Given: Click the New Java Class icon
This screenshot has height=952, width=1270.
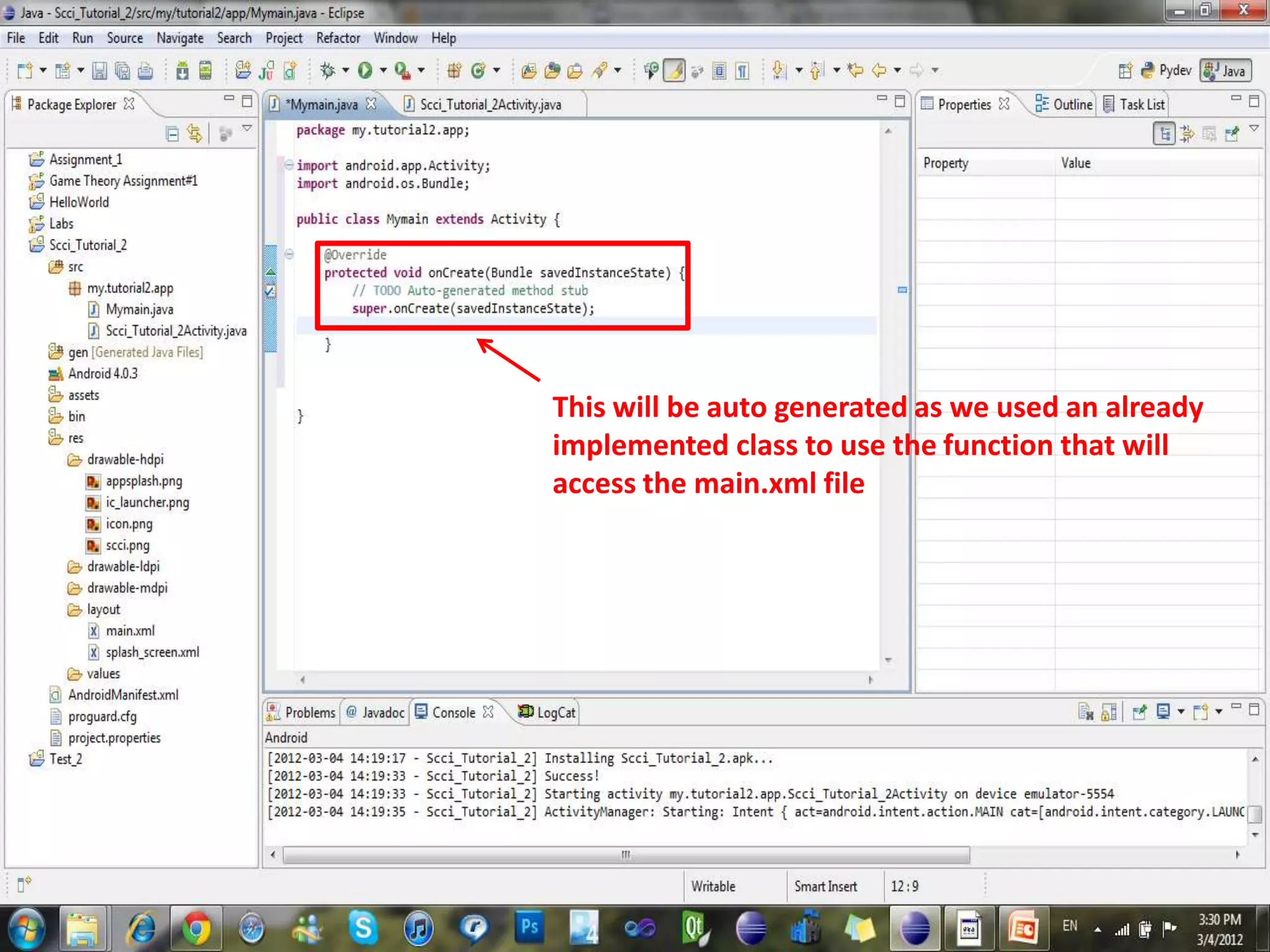Looking at the screenshot, I should click(477, 71).
